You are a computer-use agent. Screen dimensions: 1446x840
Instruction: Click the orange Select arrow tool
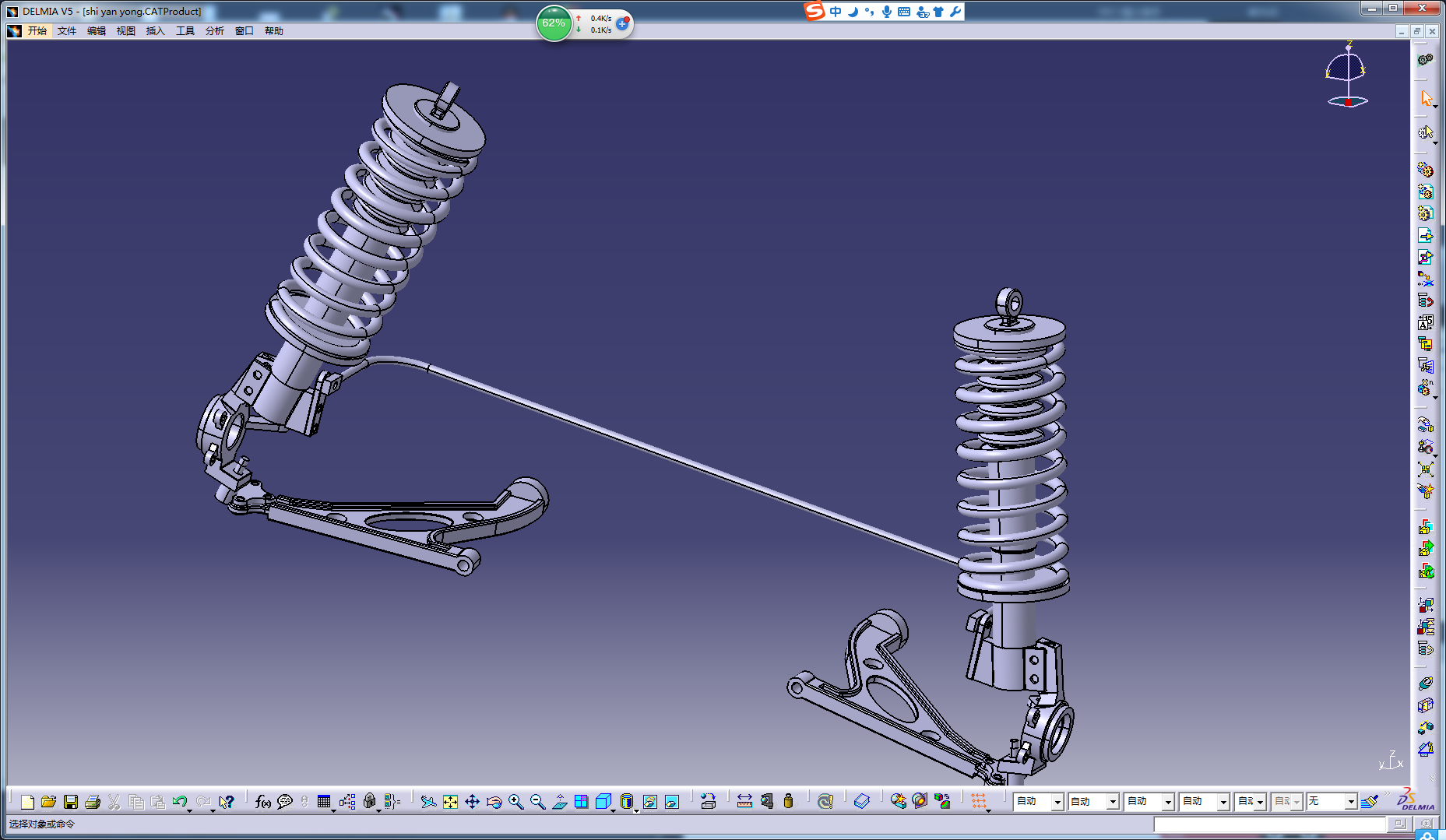click(x=1426, y=97)
